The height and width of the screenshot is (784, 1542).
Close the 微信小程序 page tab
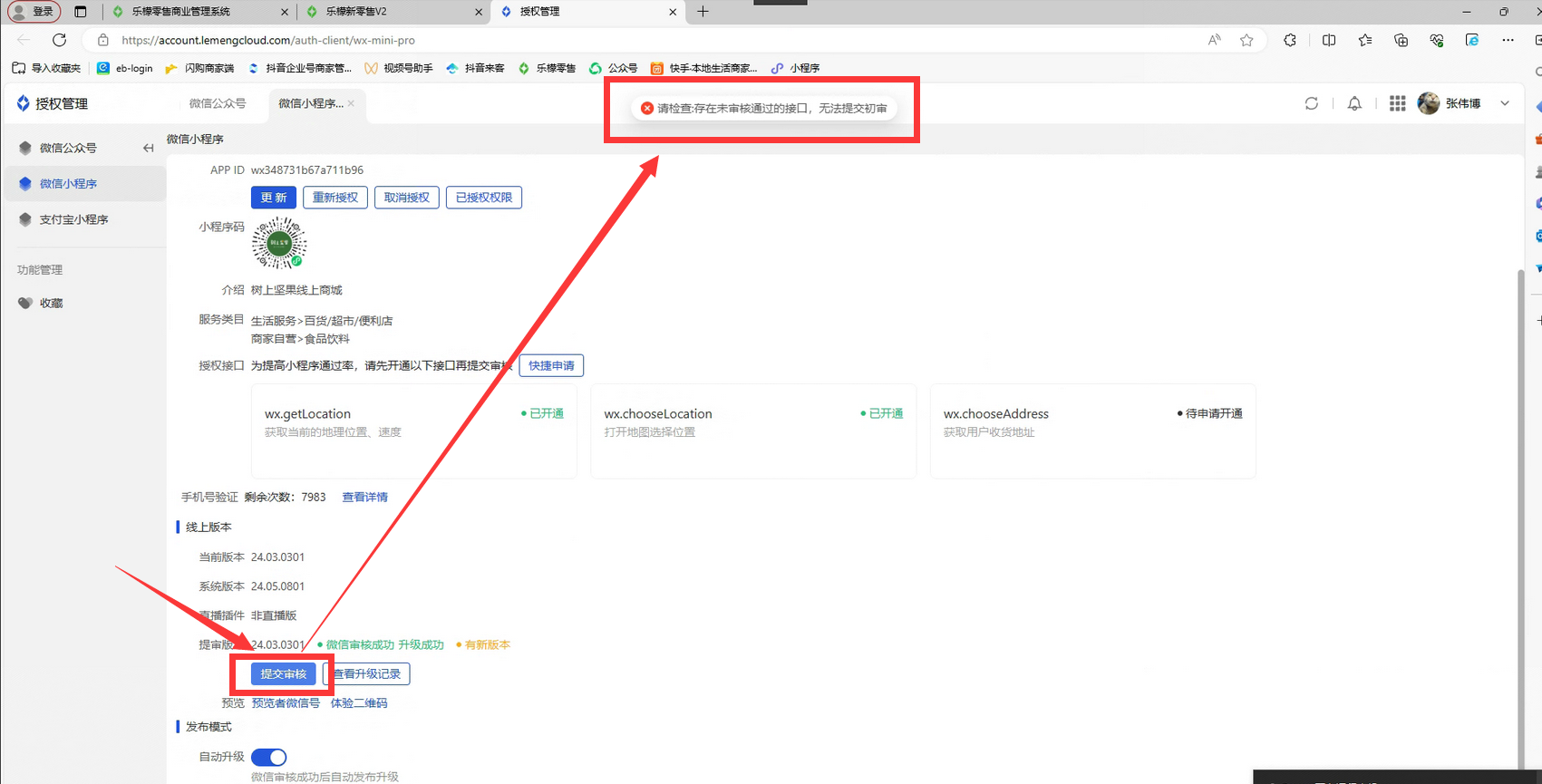tap(351, 103)
